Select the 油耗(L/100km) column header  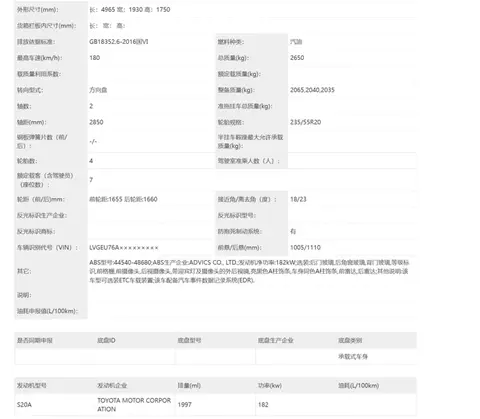pos(359,385)
